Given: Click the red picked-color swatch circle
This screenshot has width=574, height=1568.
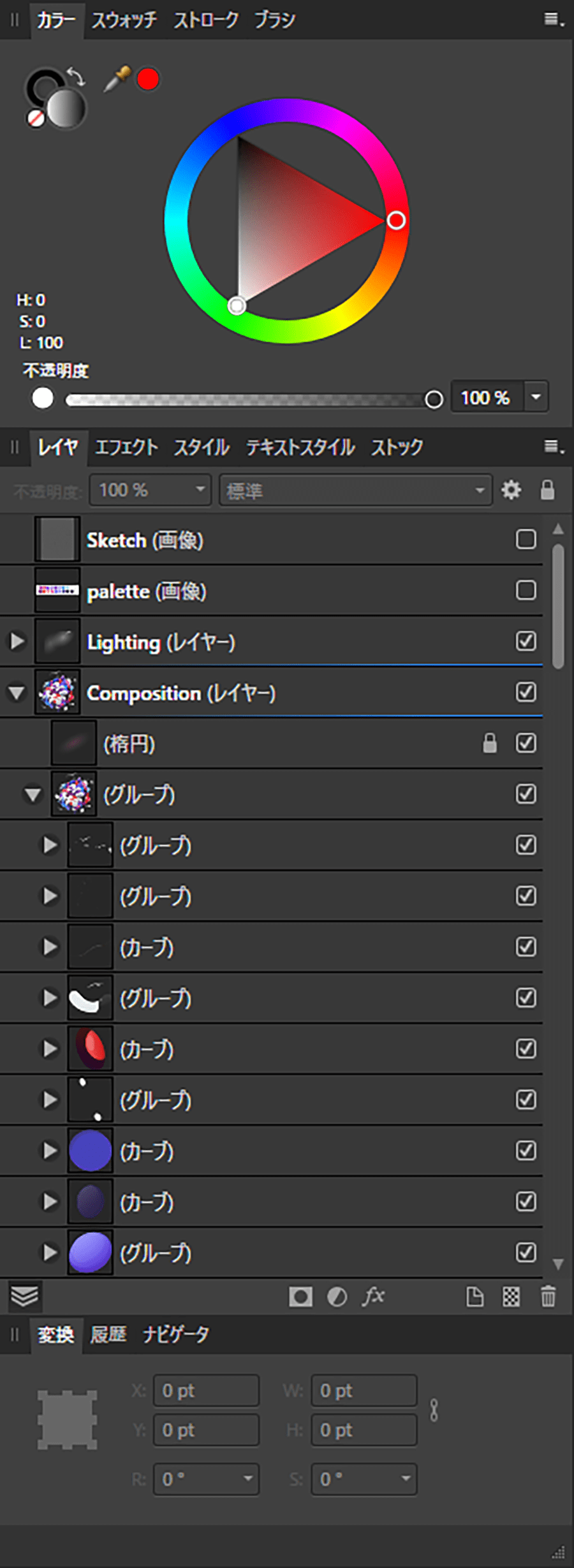Looking at the screenshot, I should [148, 80].
